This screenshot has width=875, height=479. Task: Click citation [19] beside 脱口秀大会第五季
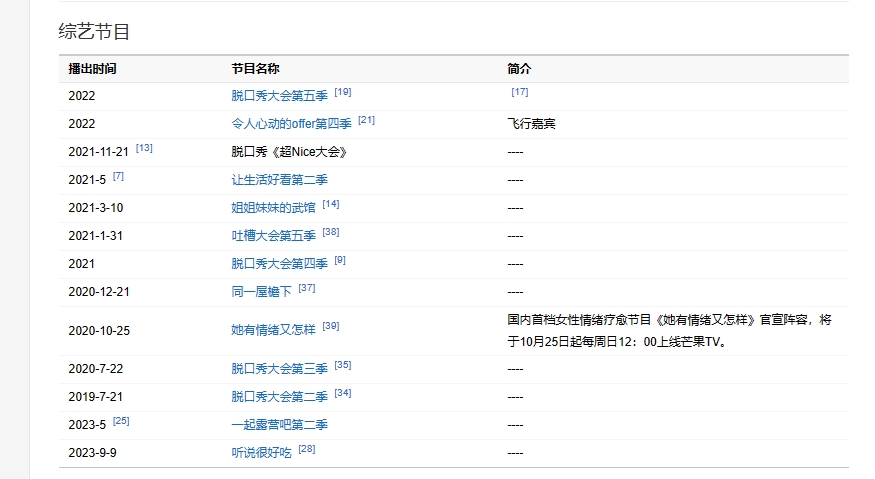[x=343, y=92]
